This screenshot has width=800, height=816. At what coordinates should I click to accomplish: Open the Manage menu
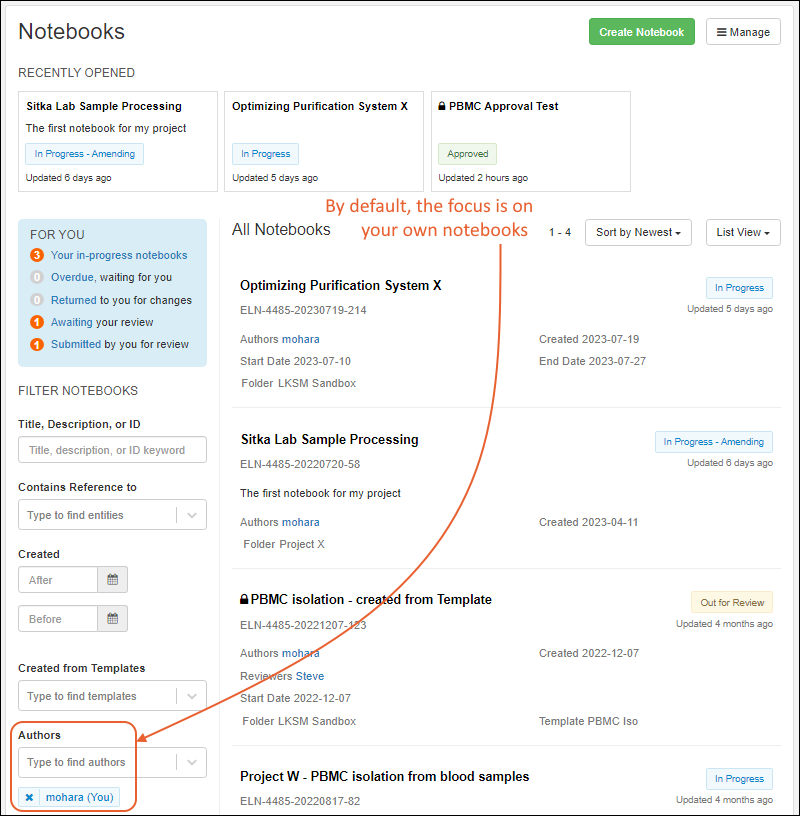743,32
